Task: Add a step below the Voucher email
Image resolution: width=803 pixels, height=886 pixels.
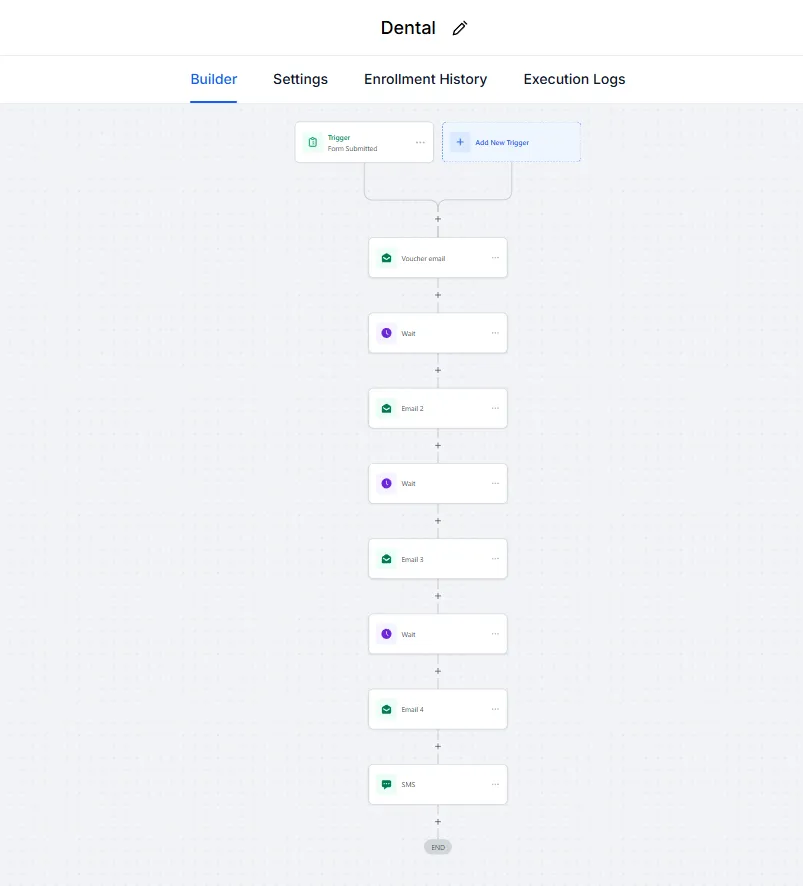Action: pyautogui.click(x=438, y=295)
